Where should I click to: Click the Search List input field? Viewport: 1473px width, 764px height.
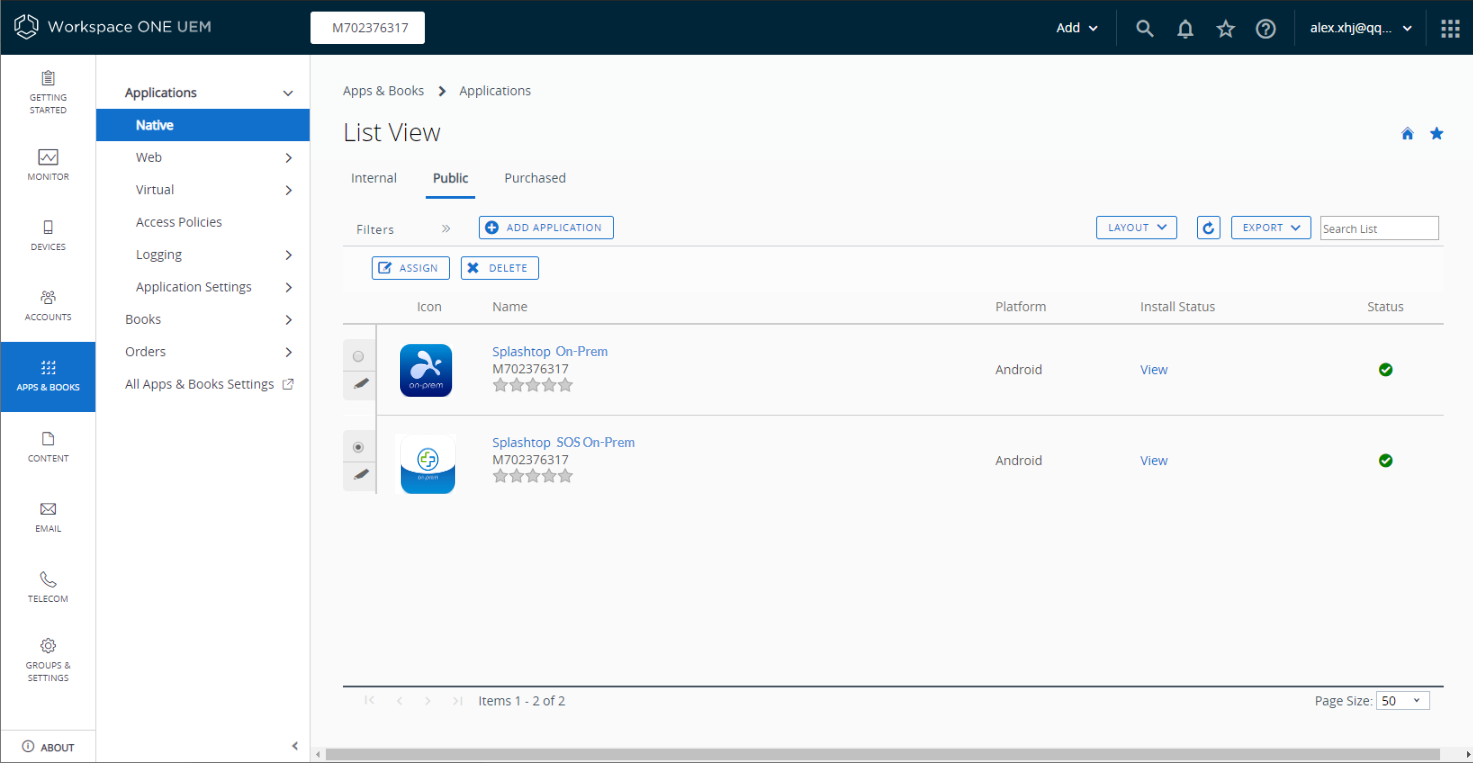[x=1379, y=228]
